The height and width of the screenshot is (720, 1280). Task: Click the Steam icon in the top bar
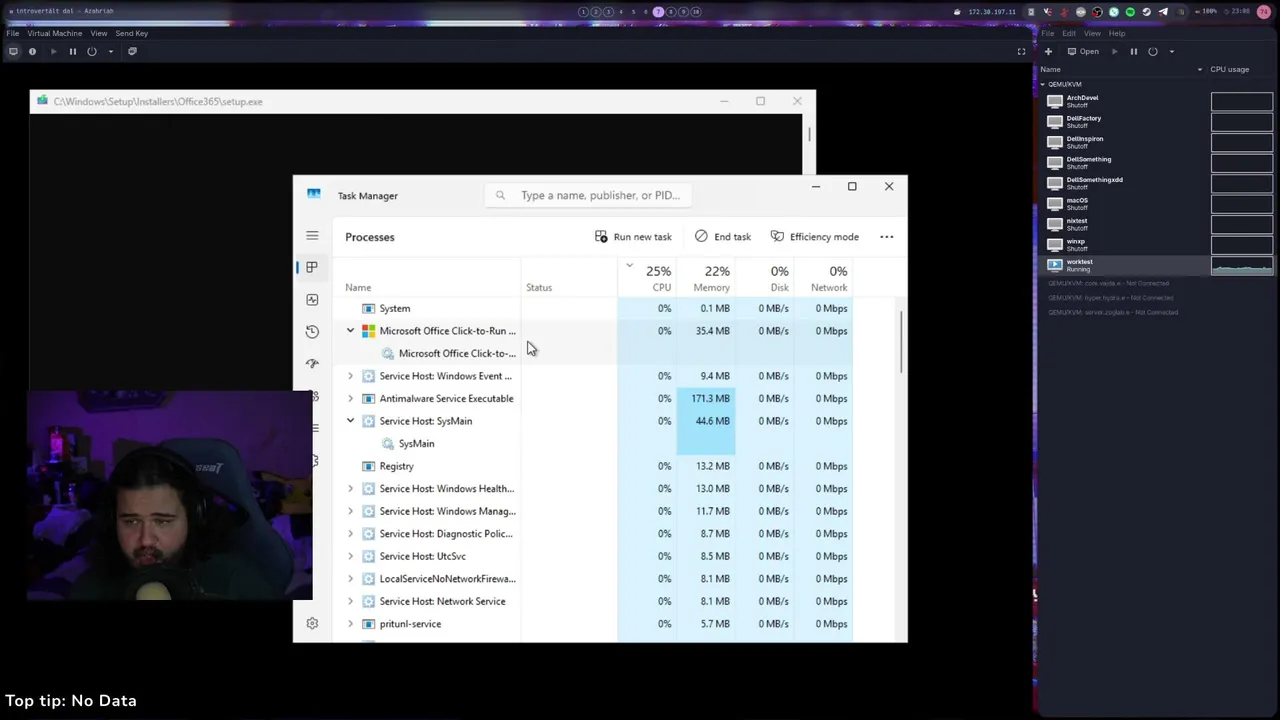1147,12
